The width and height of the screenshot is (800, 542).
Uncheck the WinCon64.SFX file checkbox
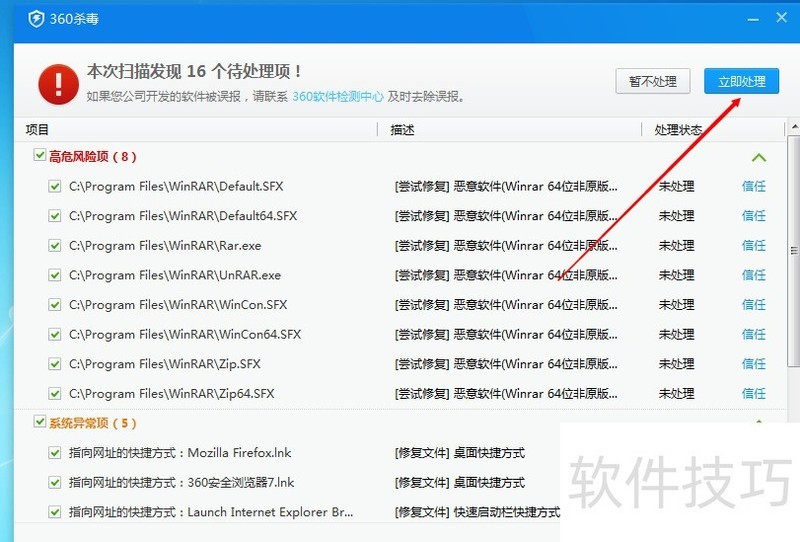[55, 335]
